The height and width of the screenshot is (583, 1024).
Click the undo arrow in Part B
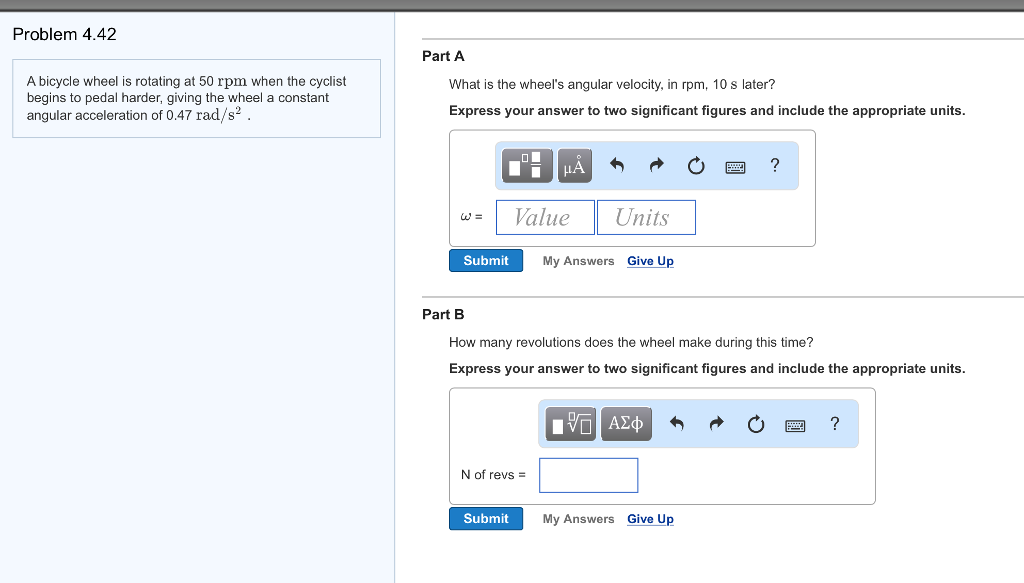click(677, 424)
